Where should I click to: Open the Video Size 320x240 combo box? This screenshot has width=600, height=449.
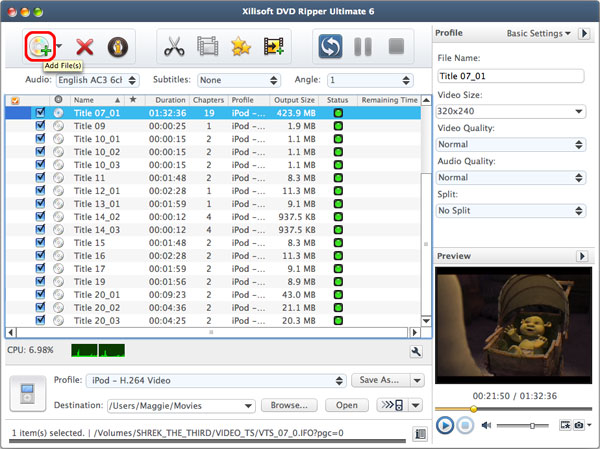[511, 111]
